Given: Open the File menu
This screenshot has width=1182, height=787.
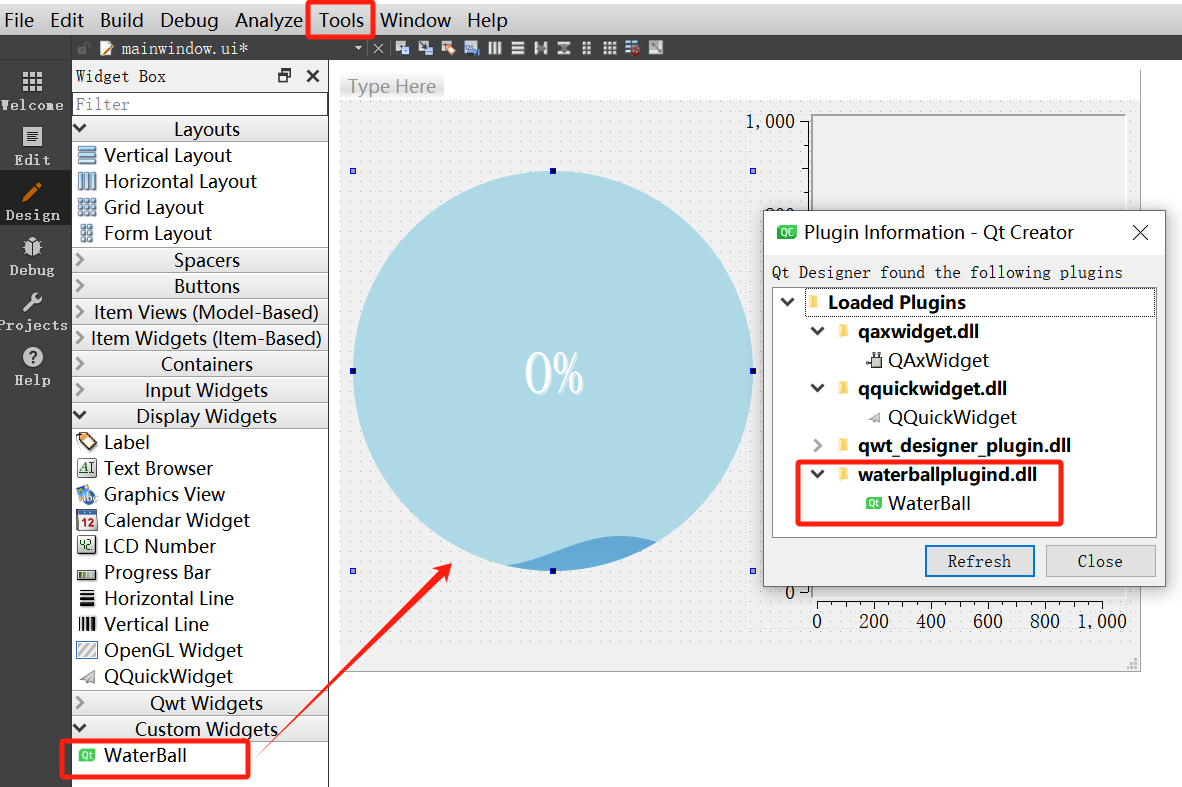Looking at the screenshot, I should coord(19,20).
